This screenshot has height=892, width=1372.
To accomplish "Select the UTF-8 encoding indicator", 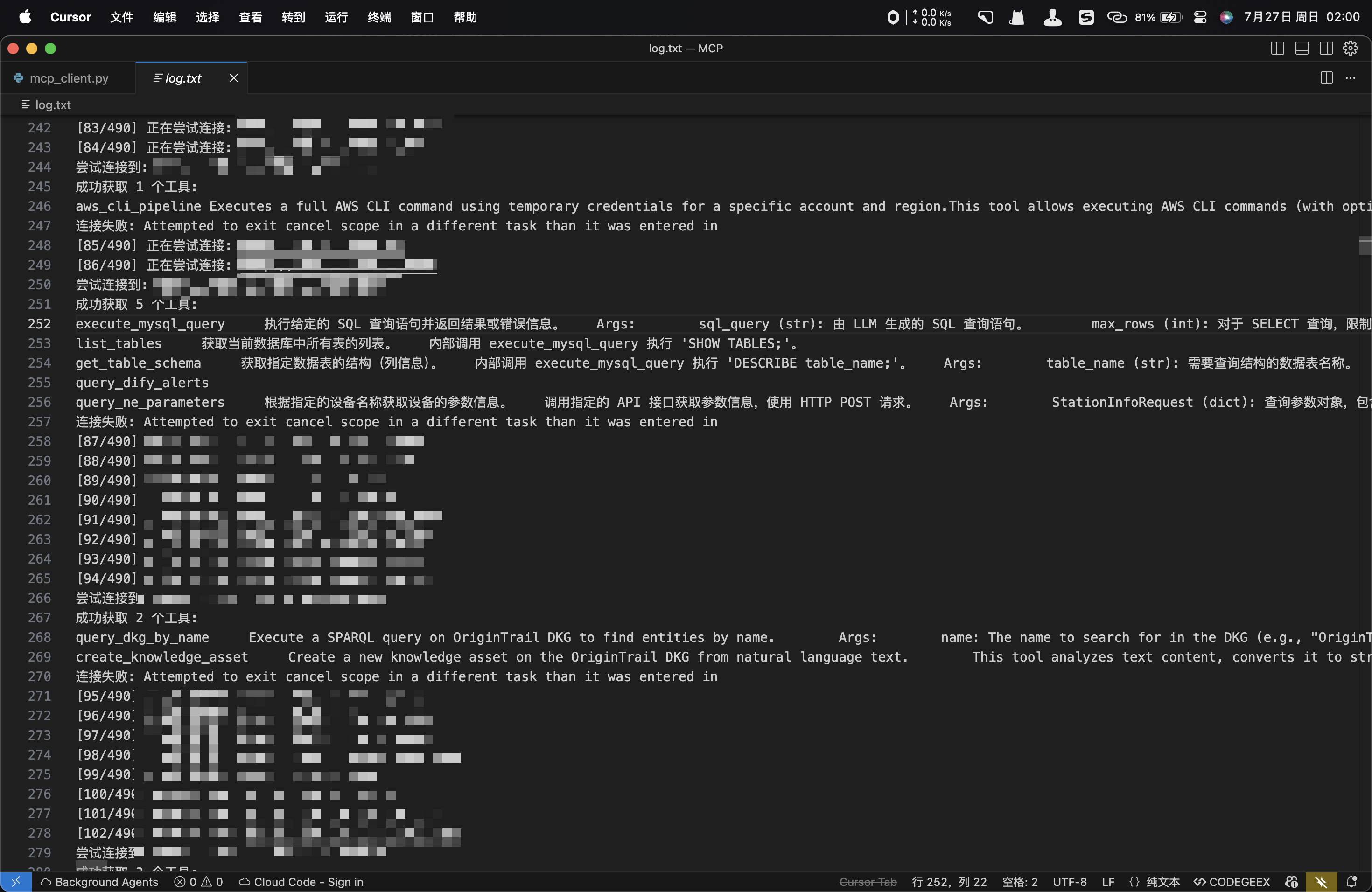I will point(1069,882).
